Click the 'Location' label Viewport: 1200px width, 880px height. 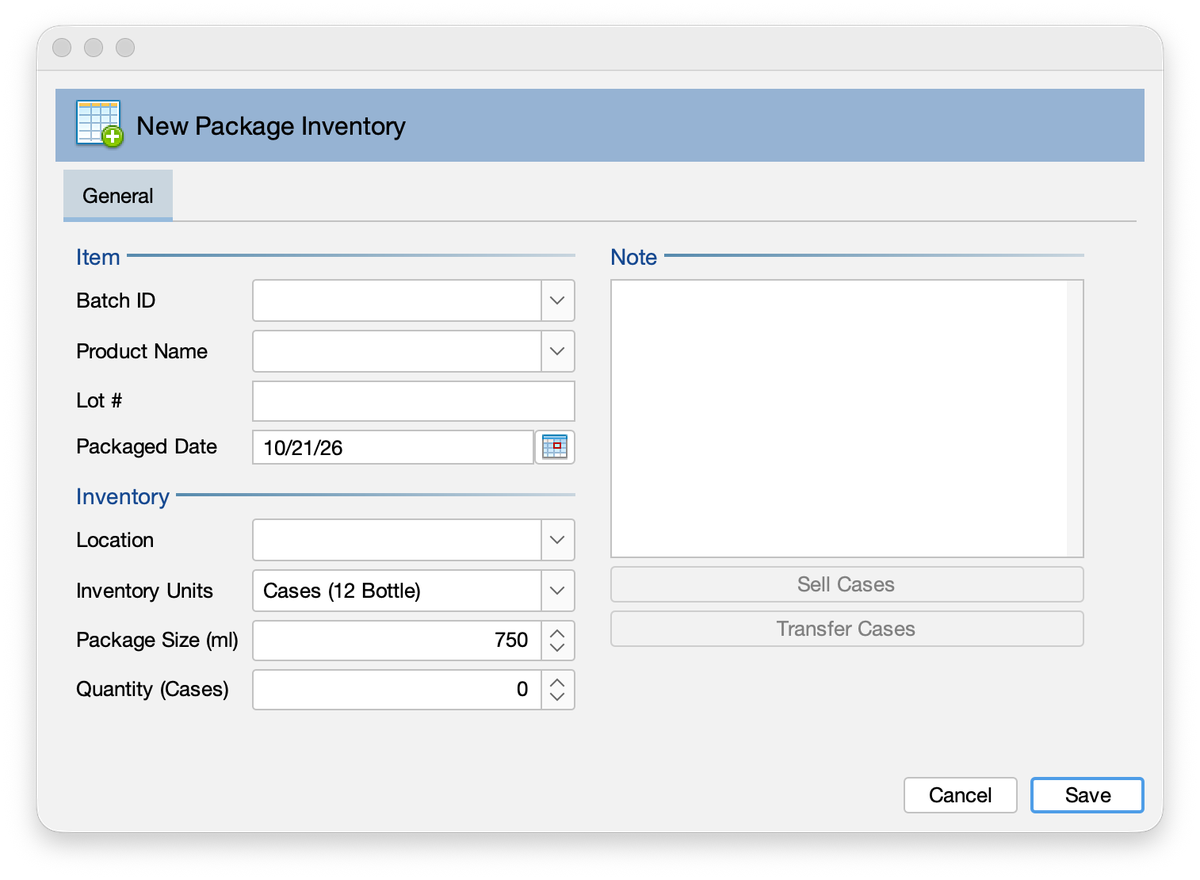click(x=115, y=540)
